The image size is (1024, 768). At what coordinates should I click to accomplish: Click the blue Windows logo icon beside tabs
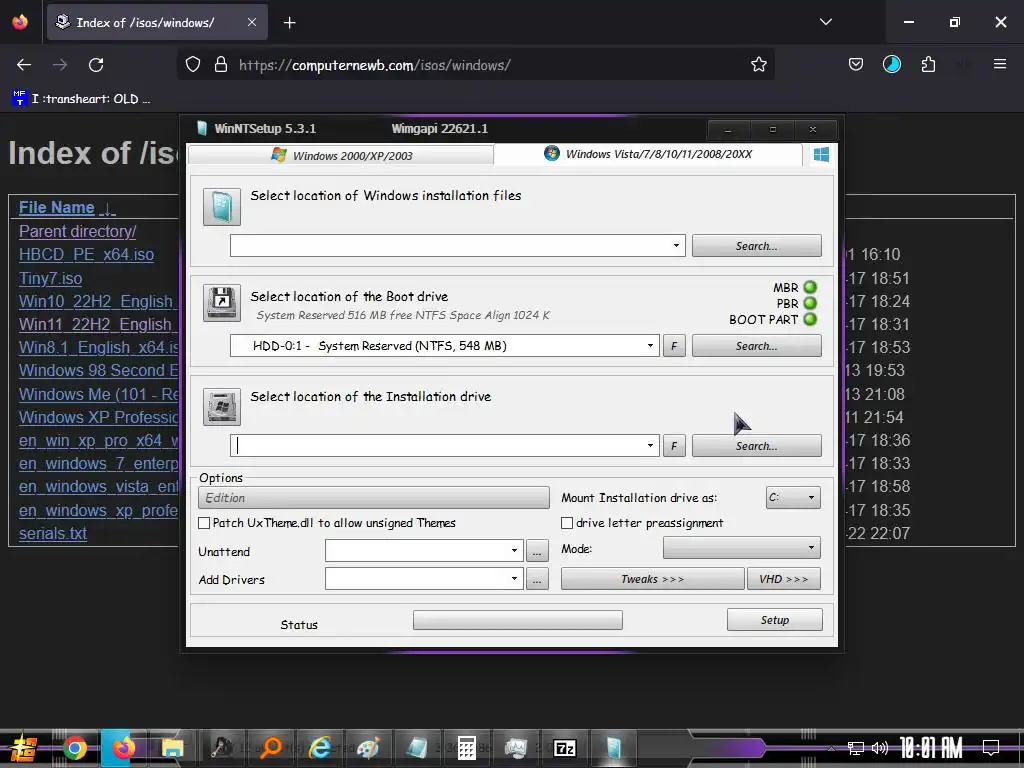pos(822,155)
